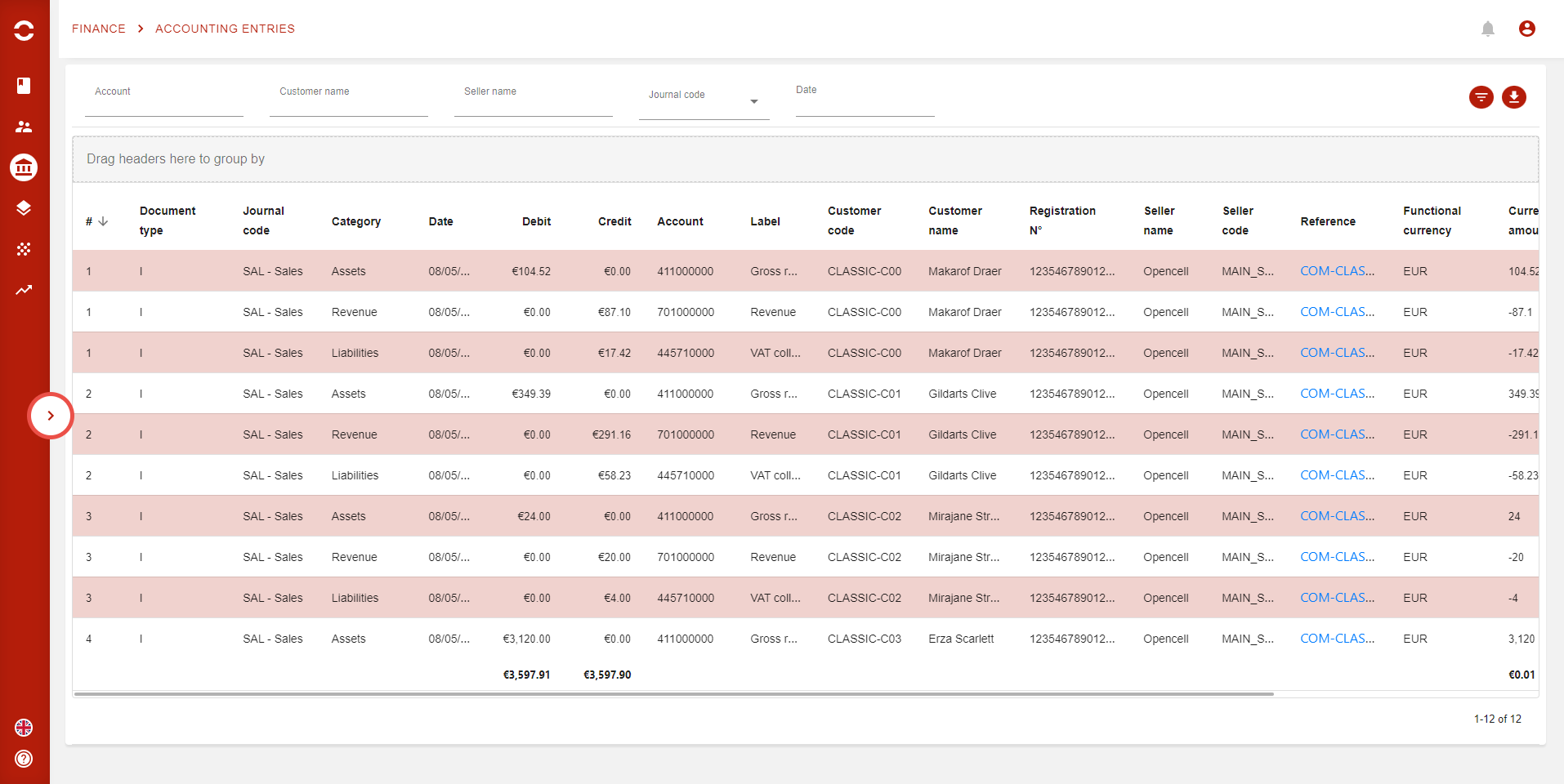Image resolution: width=1564 pixels, height=784 pixels.
Task: Open the user account profile icon
Action: click(x=1526, y=29)
